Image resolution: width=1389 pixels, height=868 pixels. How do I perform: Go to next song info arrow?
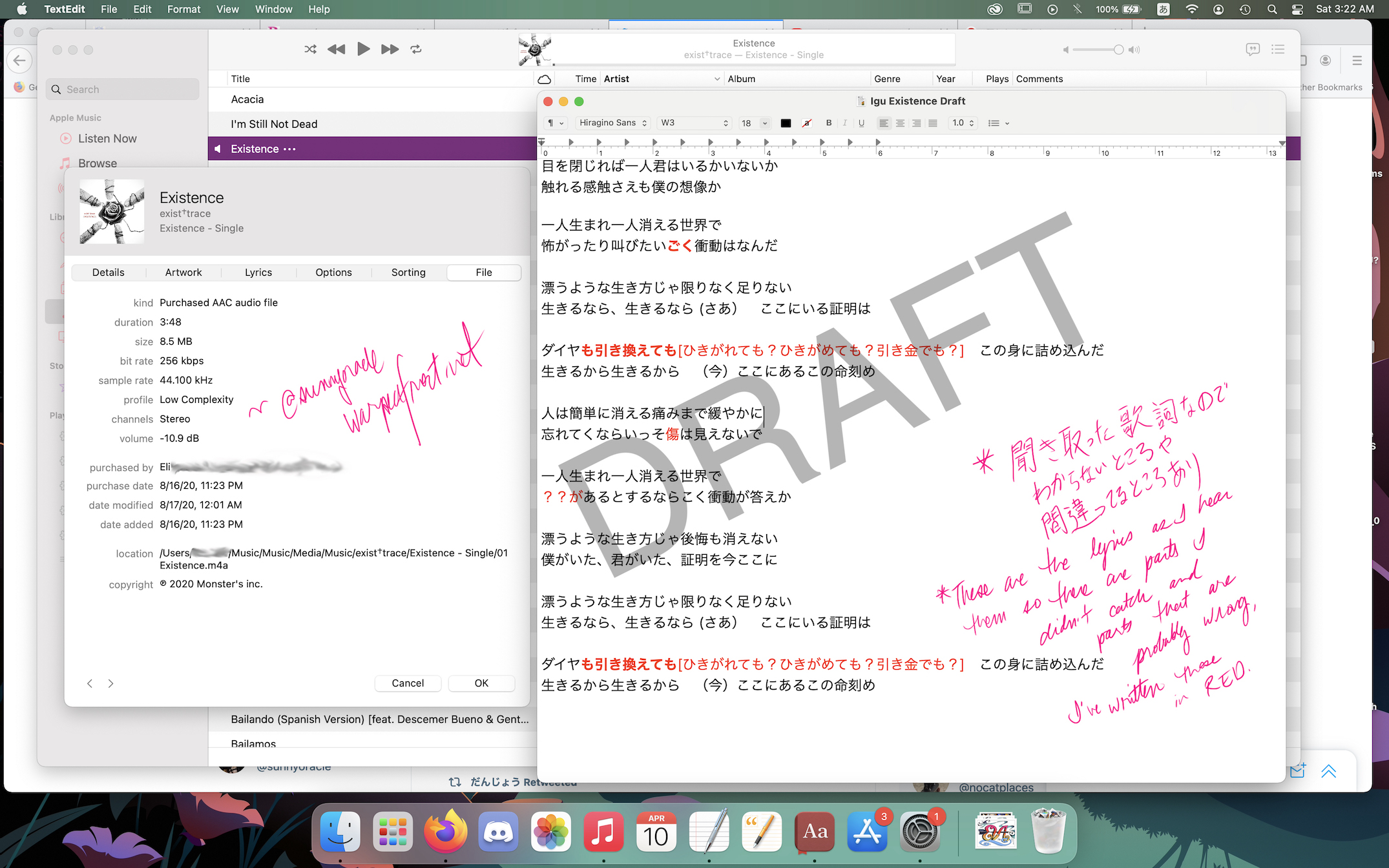(x=111, y=683)
